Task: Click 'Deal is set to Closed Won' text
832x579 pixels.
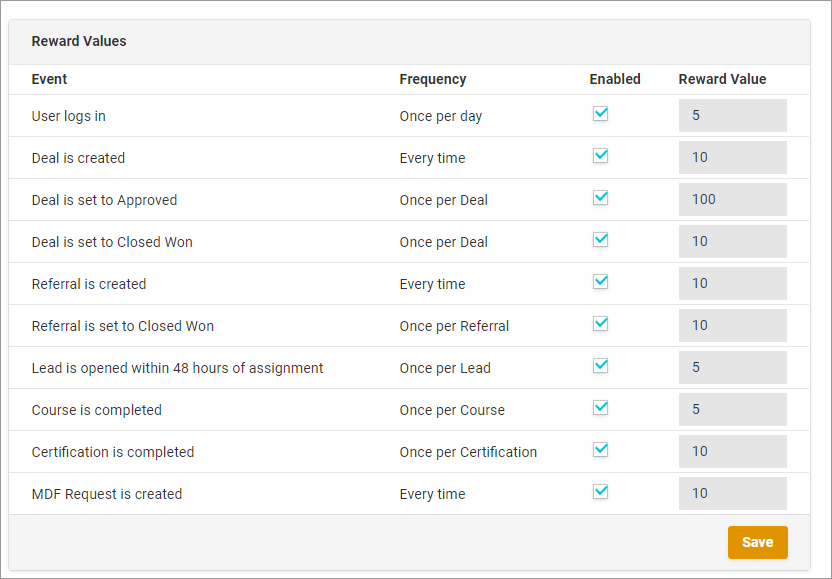Action: tap(112, 242)
